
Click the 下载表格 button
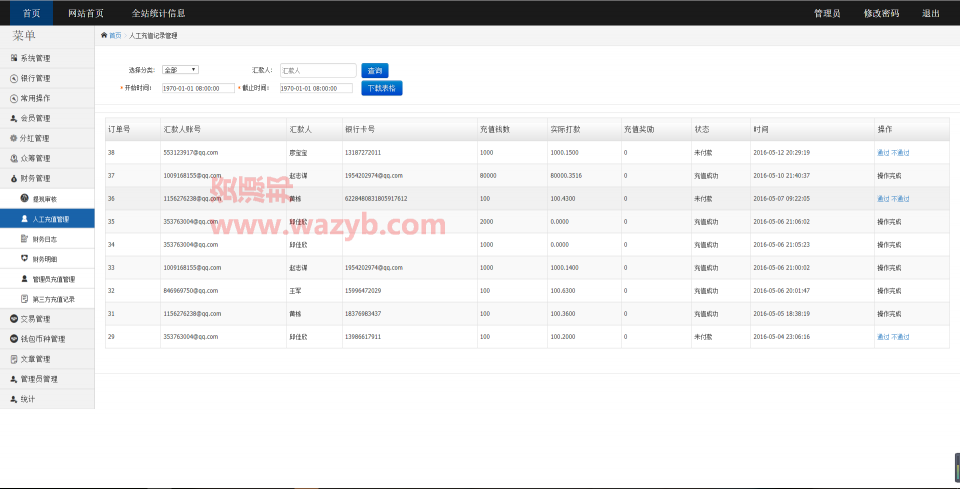point(381,88)
